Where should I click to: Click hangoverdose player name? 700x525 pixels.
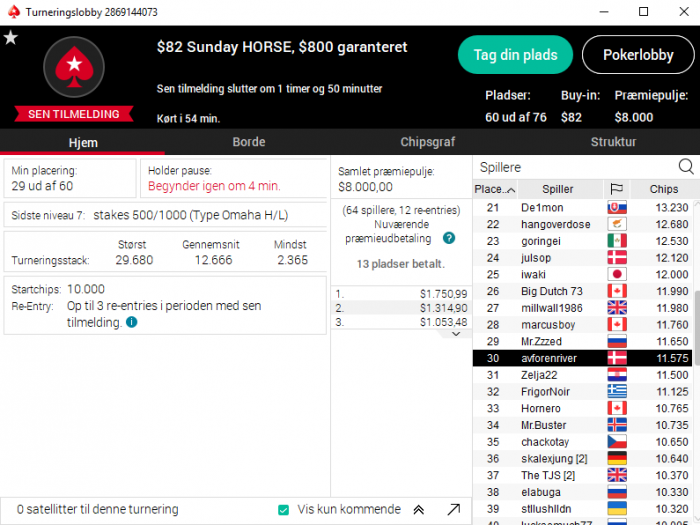(x=555, y=224)
